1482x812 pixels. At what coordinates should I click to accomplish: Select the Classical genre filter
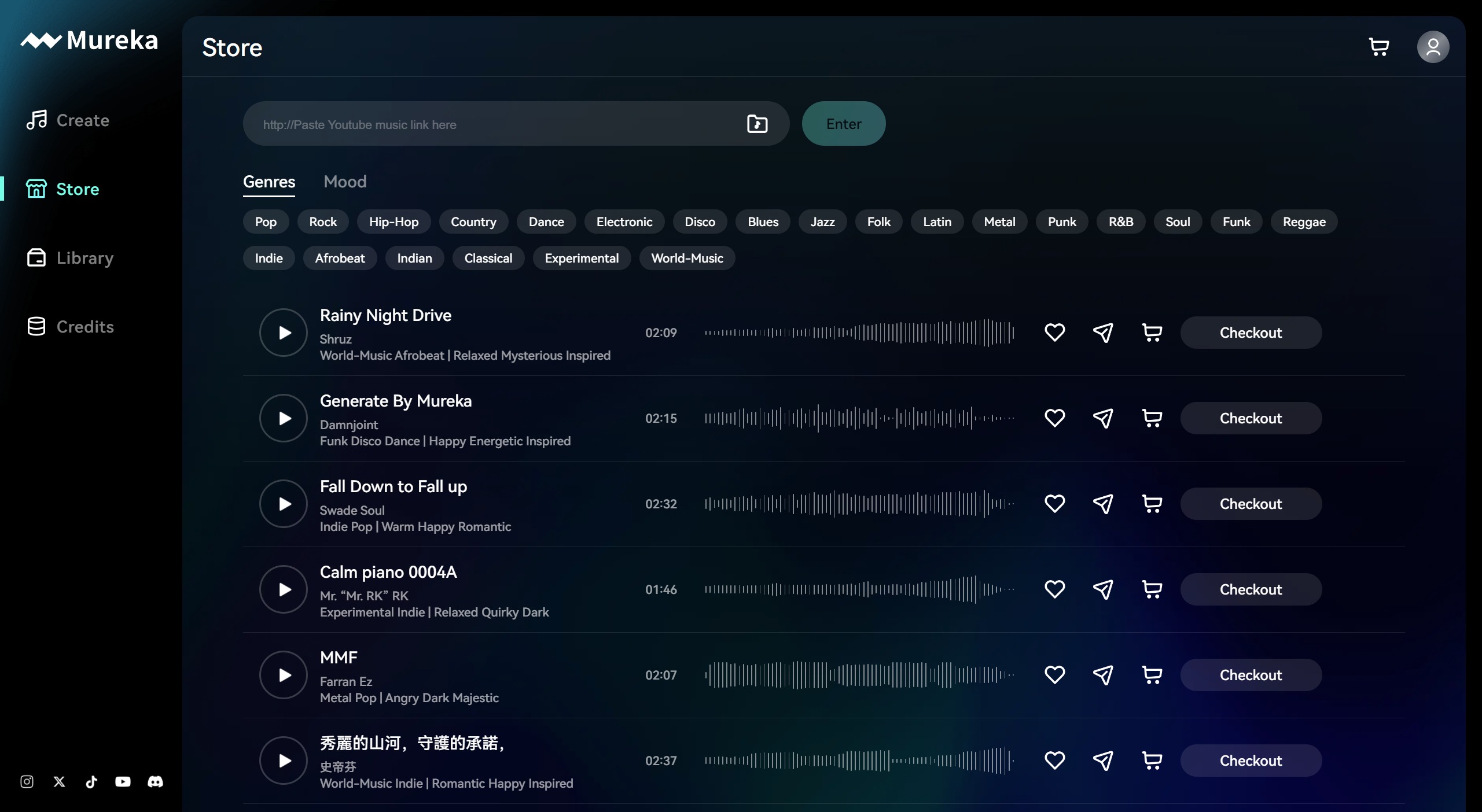pos(488,258)
